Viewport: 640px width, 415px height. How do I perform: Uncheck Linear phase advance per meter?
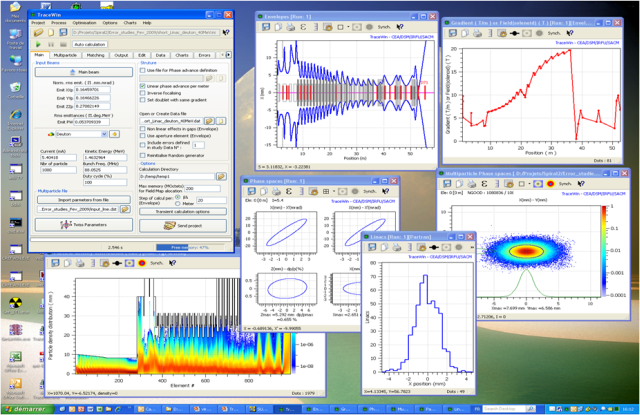coord(142,86)
